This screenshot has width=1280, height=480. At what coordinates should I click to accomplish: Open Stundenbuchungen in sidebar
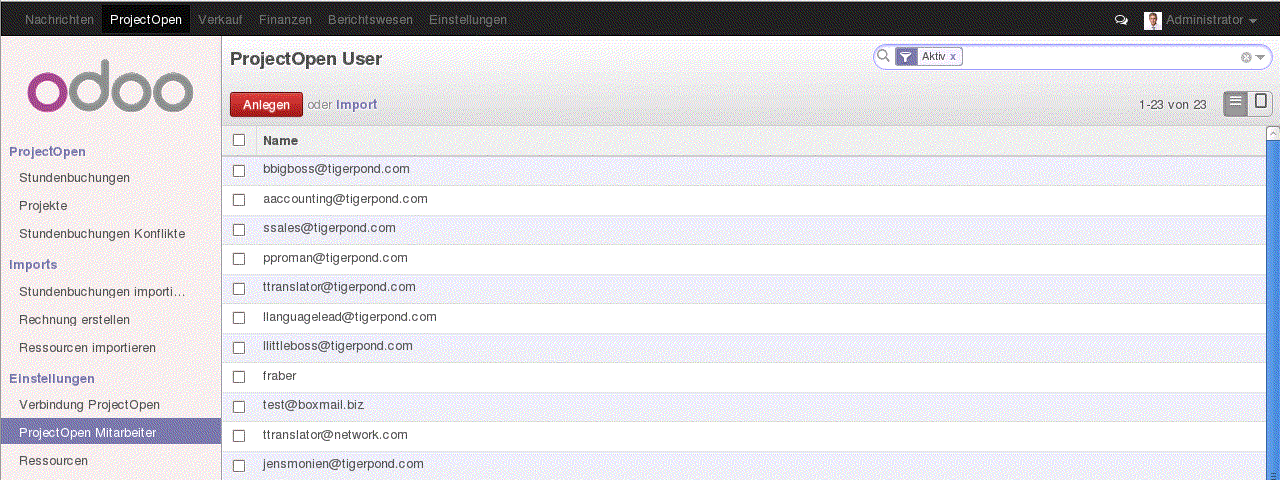point(74,178)
